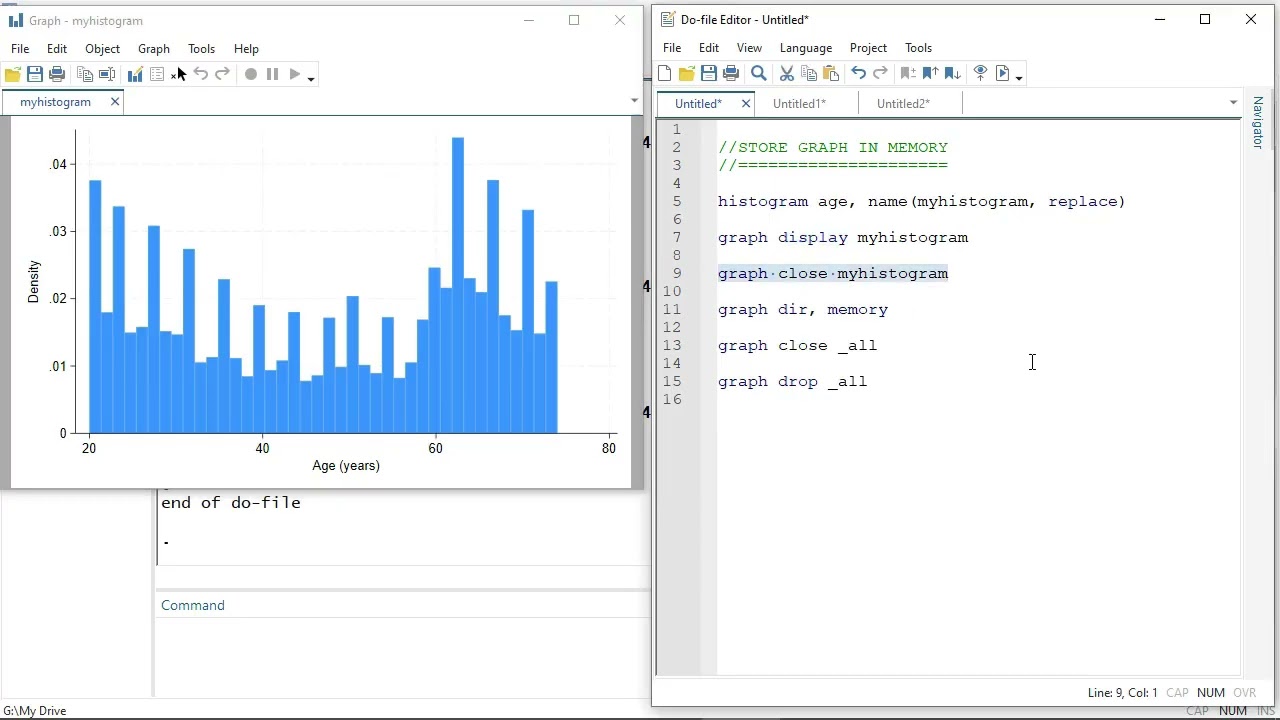
Task: Click the Graph window Redo arrow
Action: 223,74
